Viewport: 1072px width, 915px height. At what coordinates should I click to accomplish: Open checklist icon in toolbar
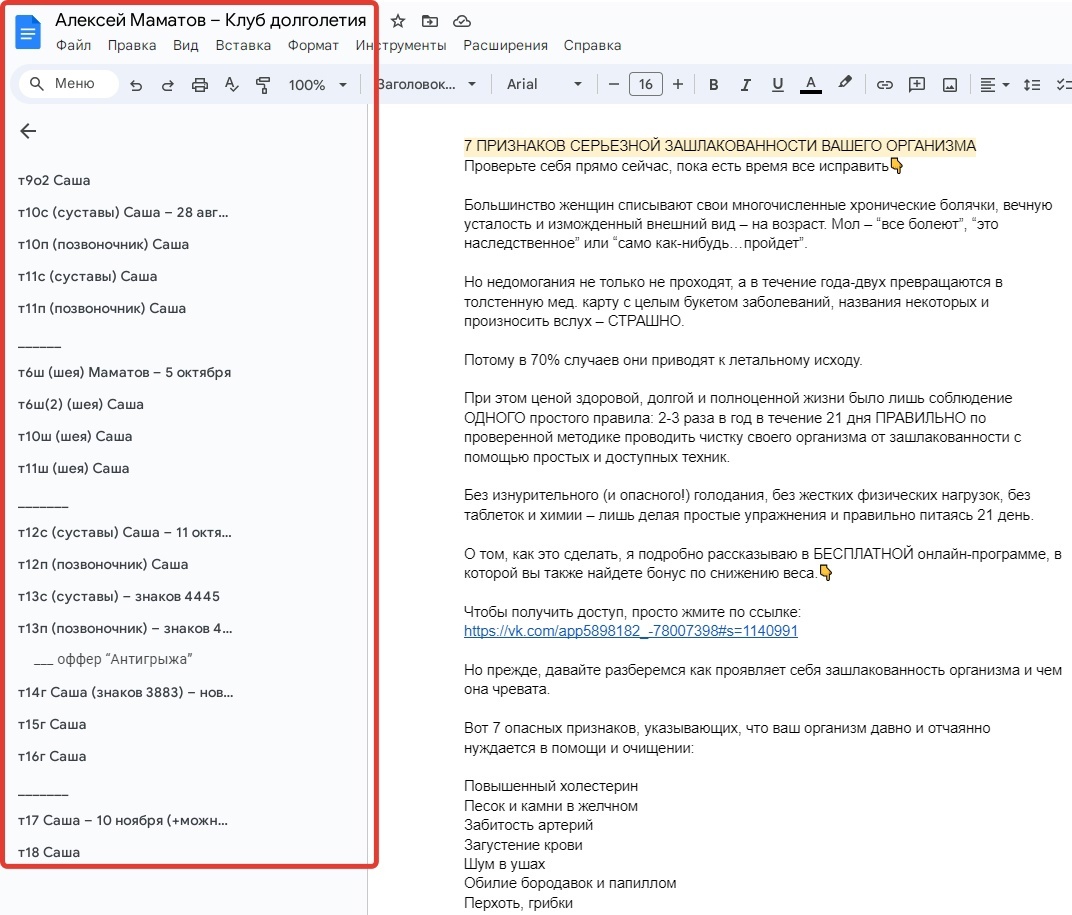[x=1064, y=85]
